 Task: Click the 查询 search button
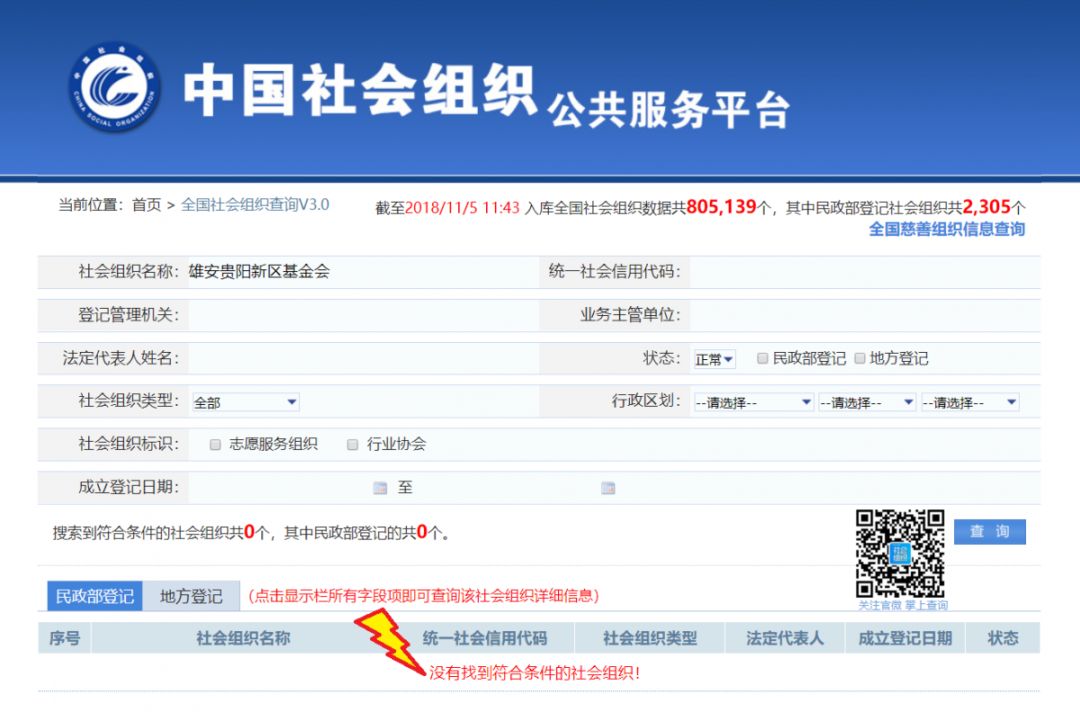(990, 532)
